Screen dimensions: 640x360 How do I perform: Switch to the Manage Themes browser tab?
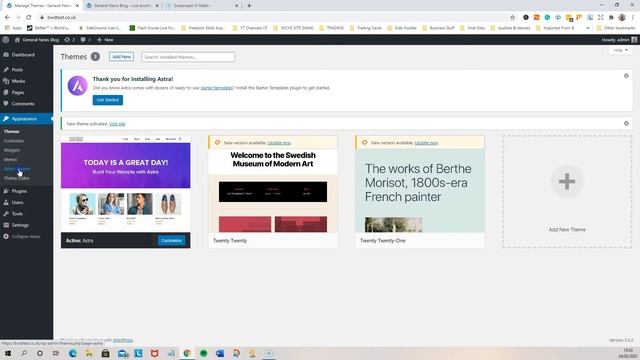tap(41, 6)
